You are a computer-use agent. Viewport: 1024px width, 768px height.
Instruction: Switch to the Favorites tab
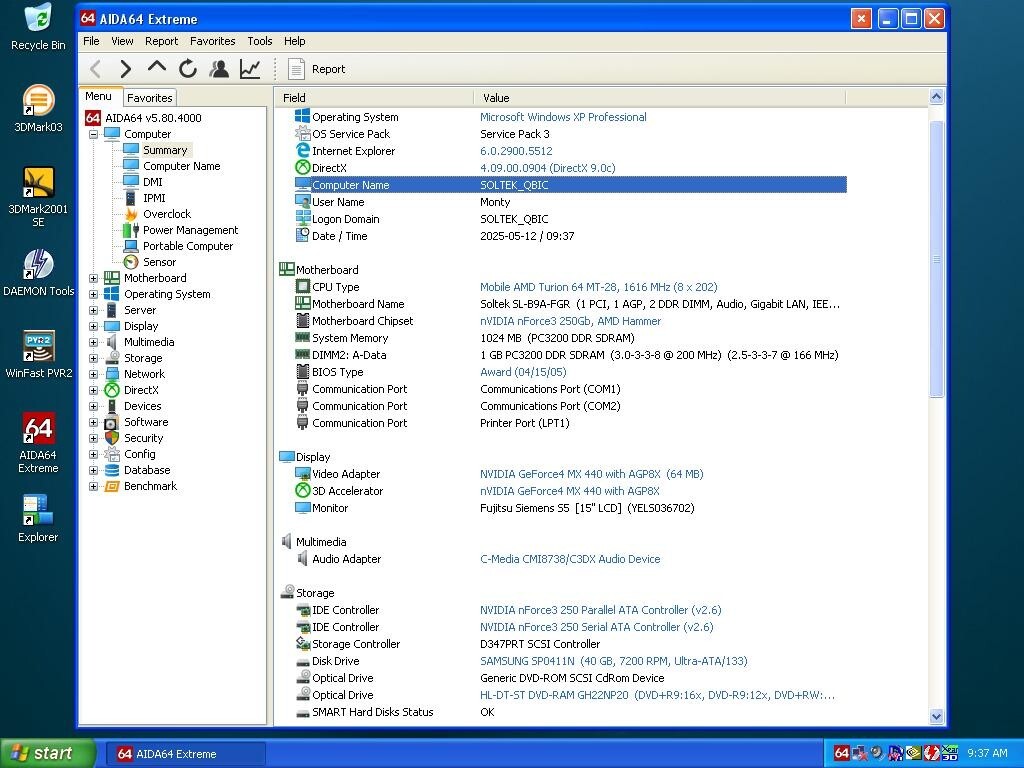150,97
